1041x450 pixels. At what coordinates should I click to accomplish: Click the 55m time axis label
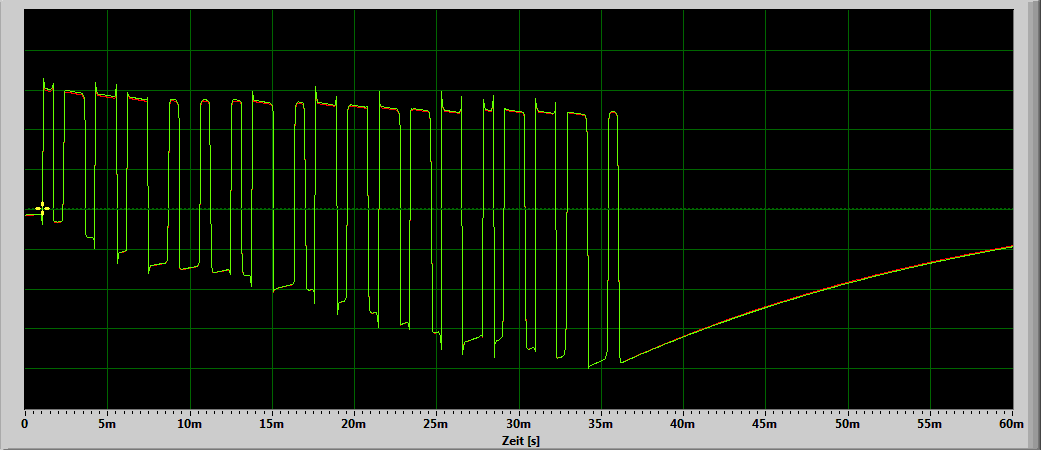(x=930, y=423)
